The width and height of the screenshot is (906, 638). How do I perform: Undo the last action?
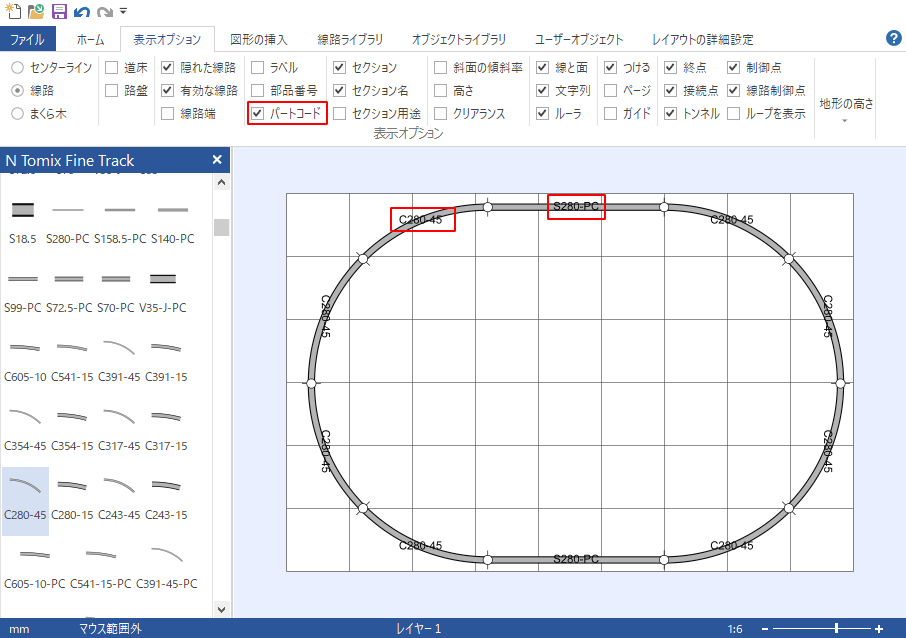[x=81, y=10]
